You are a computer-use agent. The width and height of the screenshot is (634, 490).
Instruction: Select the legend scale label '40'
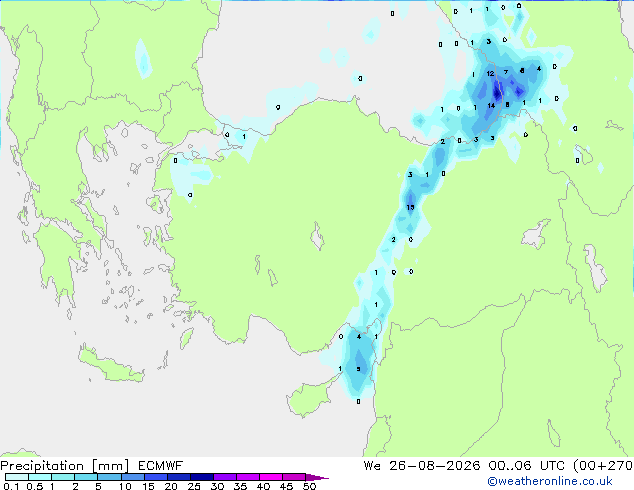[x=263, y=486]
